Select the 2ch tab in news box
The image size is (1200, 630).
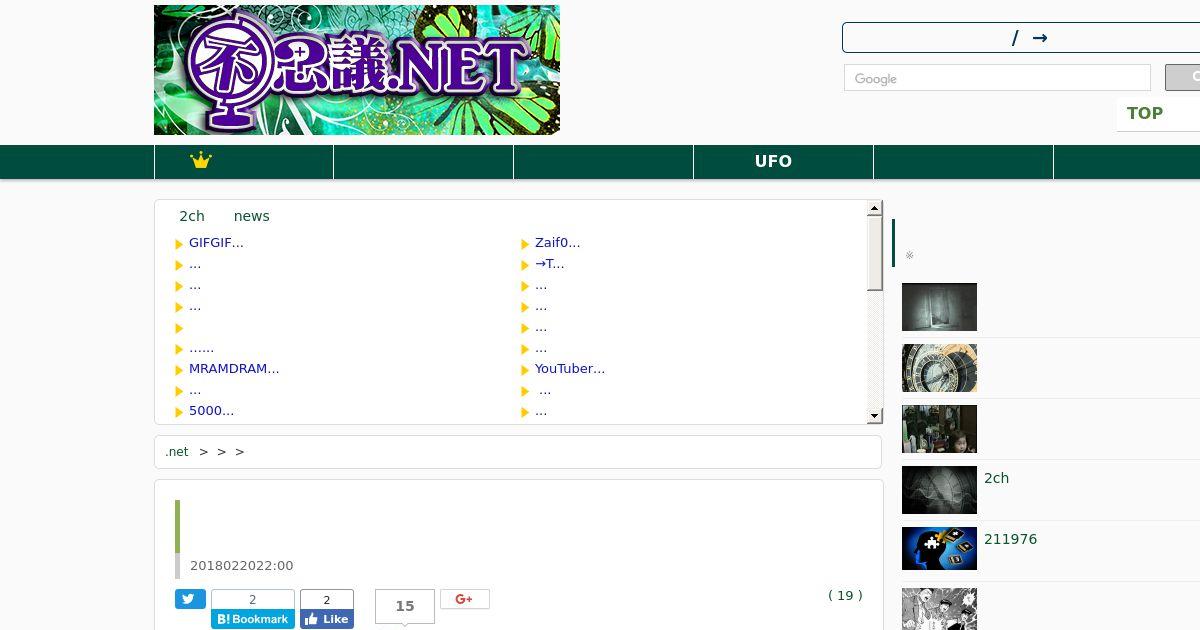pyautogui.click(x=192, y=216)
